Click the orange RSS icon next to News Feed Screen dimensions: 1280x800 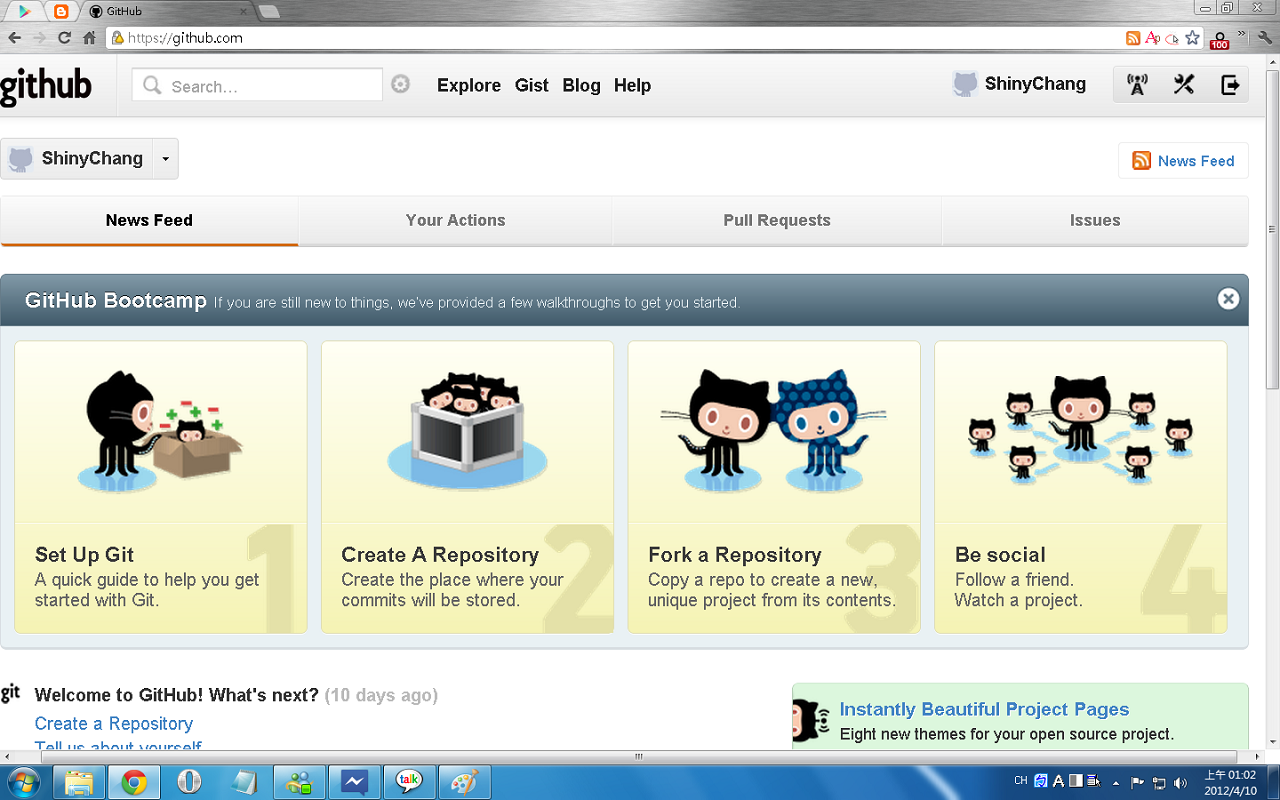click(x=1141, y=161)
